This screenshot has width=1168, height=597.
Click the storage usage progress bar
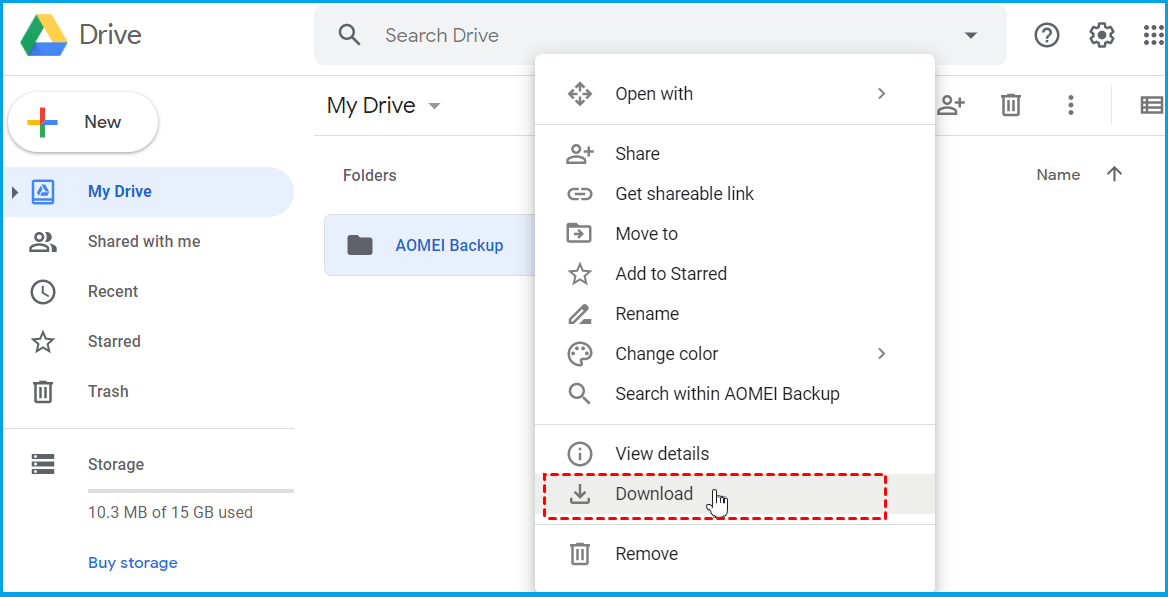pos(190,489)
